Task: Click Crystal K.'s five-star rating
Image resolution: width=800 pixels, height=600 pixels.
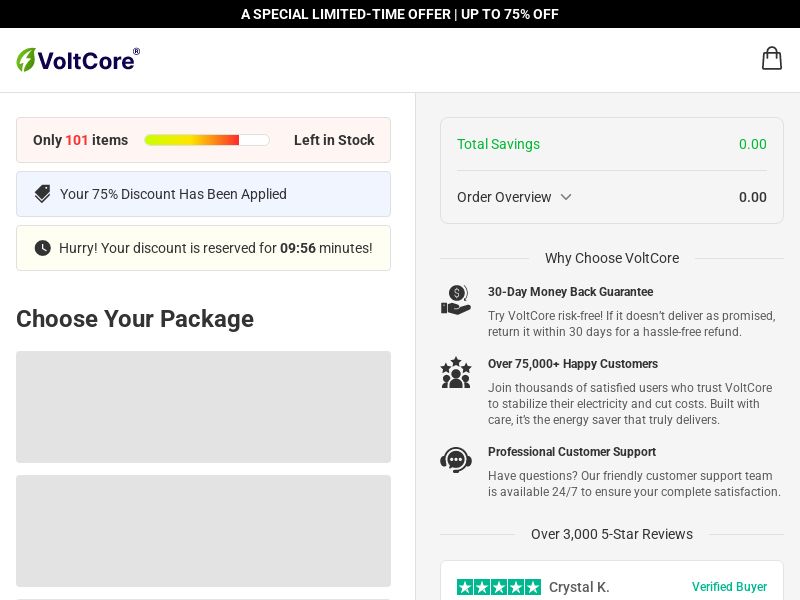Action: click(499, 587)
